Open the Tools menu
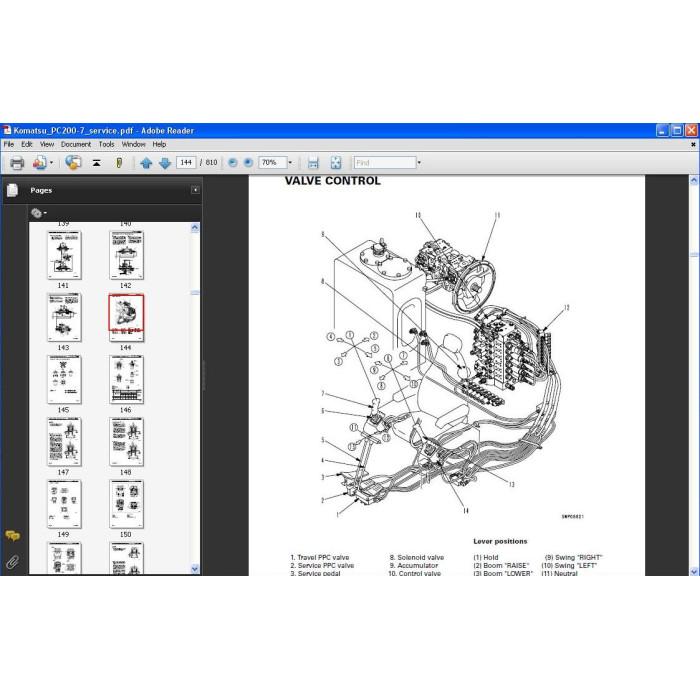Image resolution: width=700 pixels, height=700 pixels. coord(107,144)
